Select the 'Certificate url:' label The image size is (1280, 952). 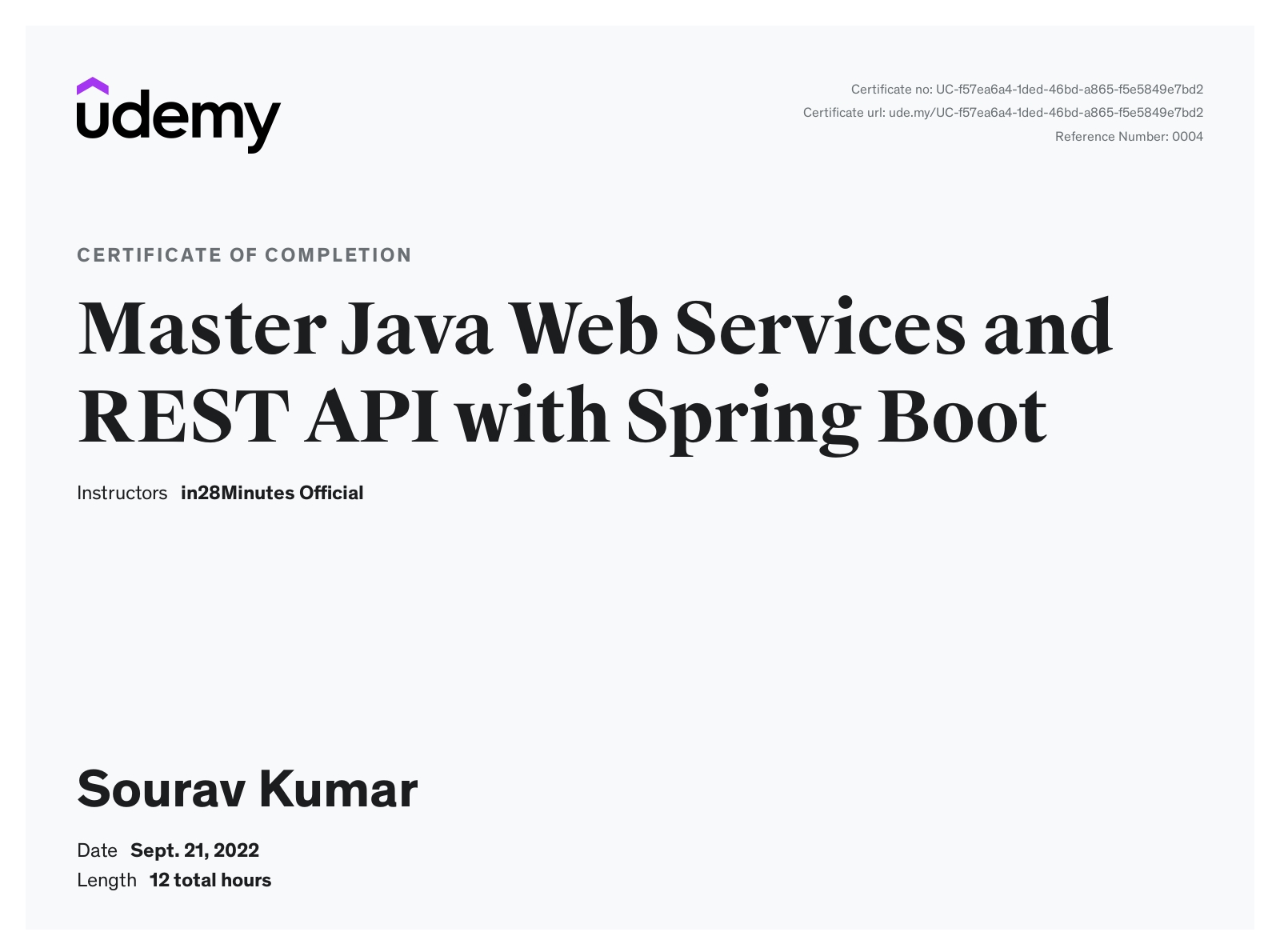click(x=844, y=113)
